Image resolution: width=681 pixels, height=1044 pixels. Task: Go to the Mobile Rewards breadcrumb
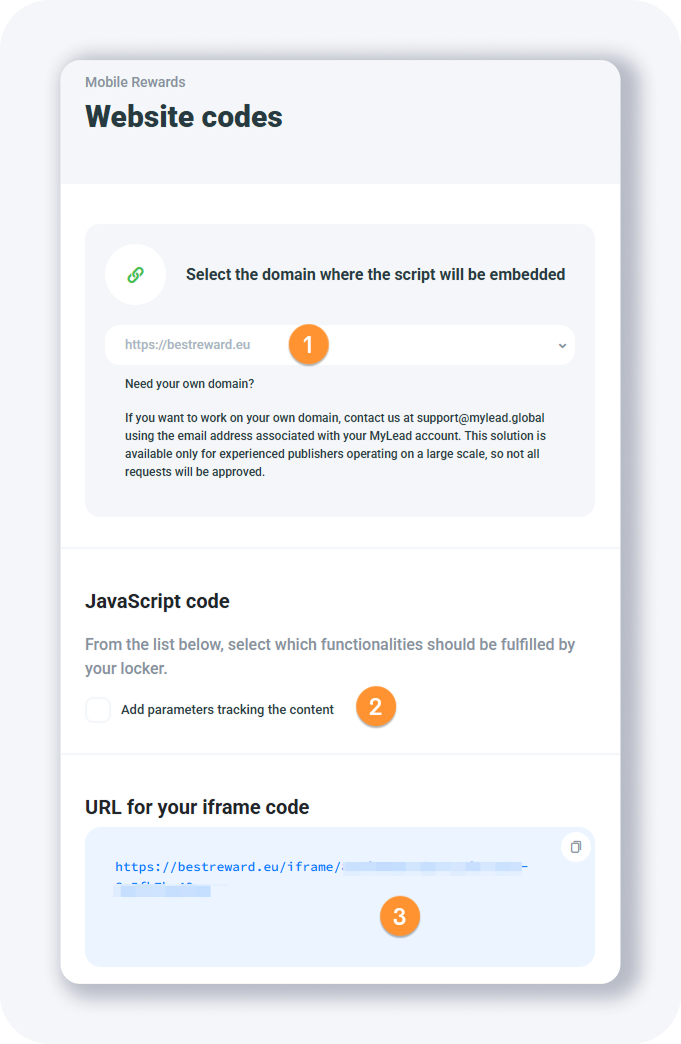135,82
